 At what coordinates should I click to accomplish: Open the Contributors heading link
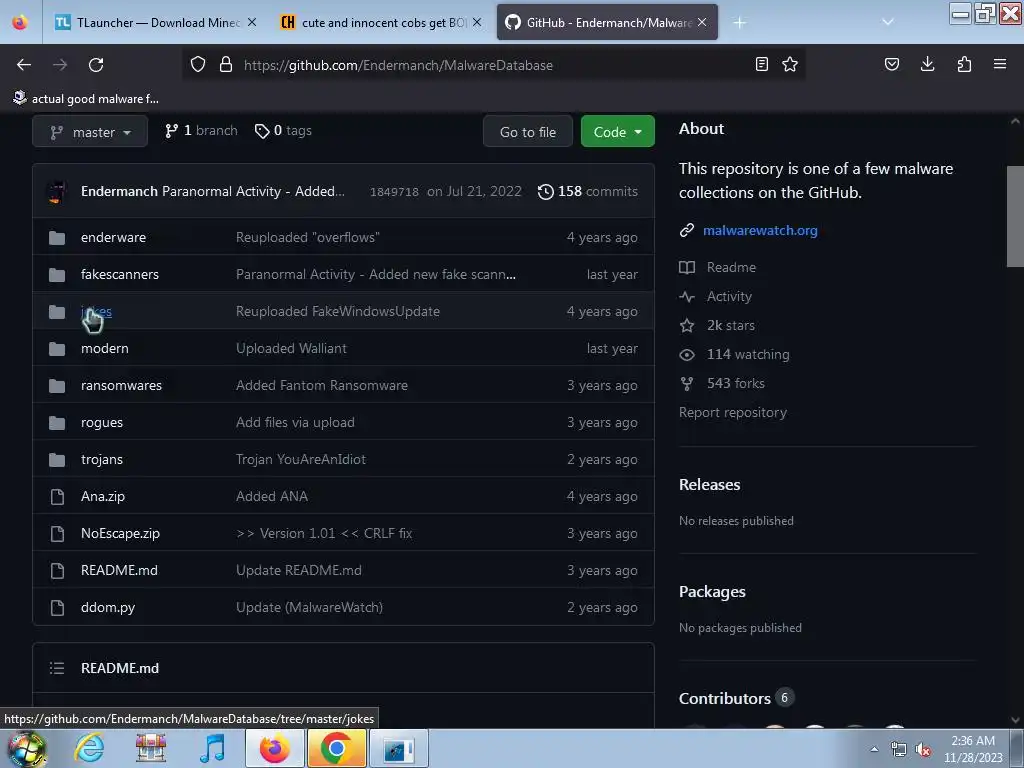[x=736, y=698]
